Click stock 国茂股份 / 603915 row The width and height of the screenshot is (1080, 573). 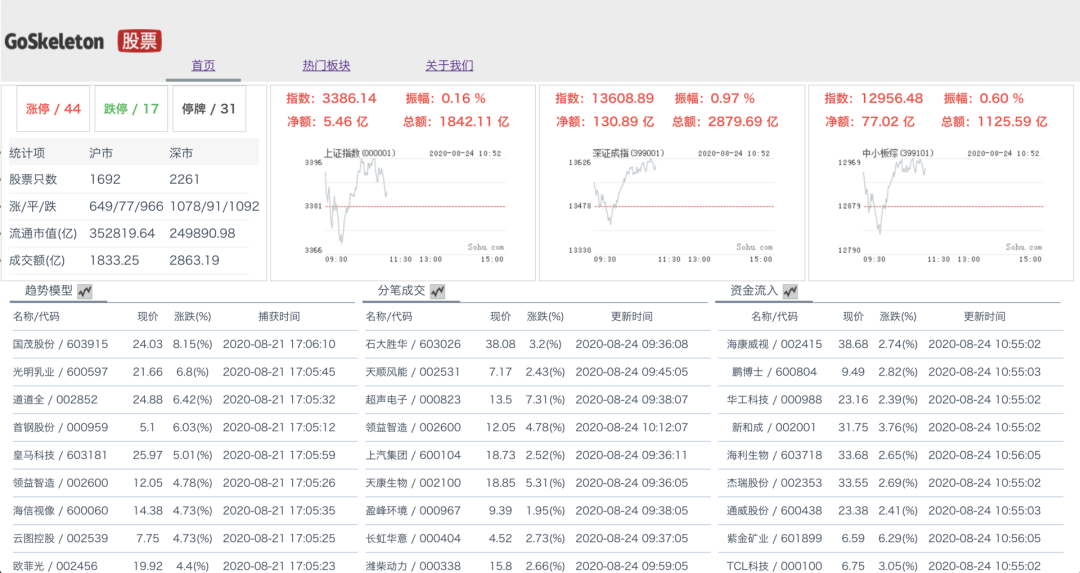click(60, 344)
